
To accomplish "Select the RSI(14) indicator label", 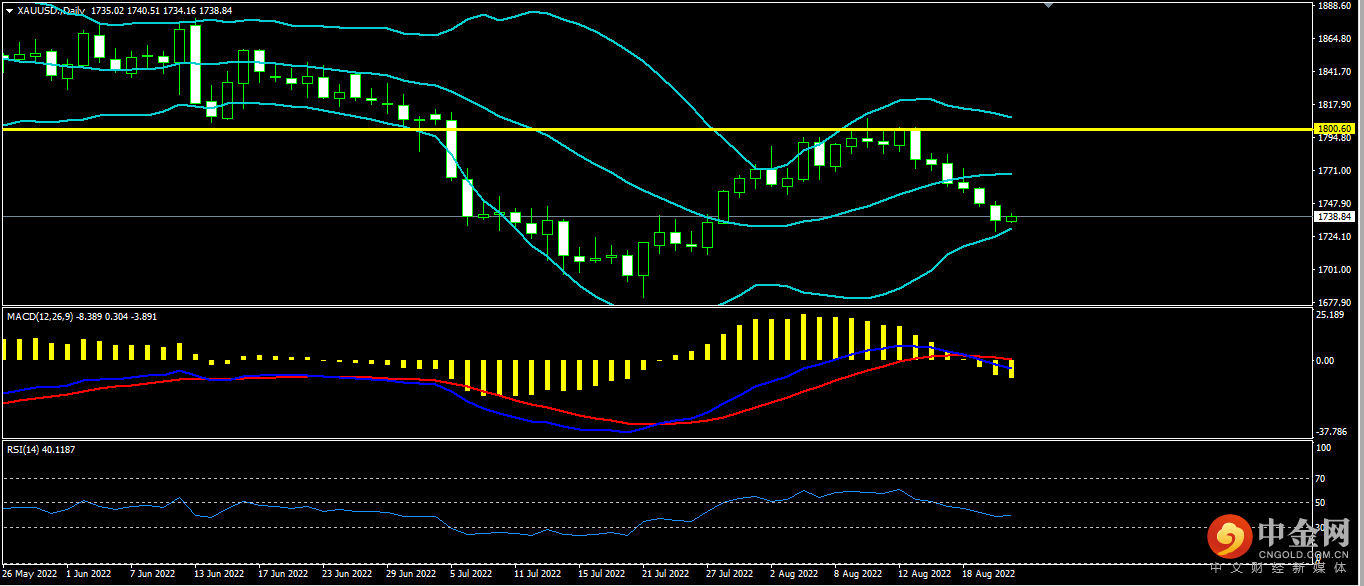I will (x=25, y=449).
